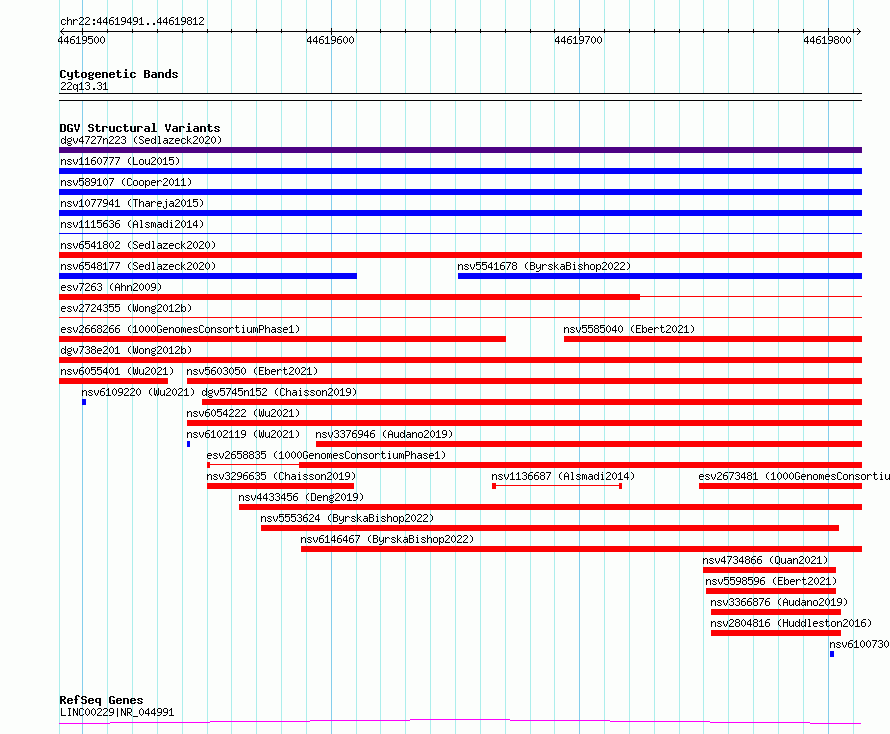This screenshot has width=890, height=734.
Task: Click nsv5553624 (ByrskaBishop2022) label
Action: tap(347, 518)
